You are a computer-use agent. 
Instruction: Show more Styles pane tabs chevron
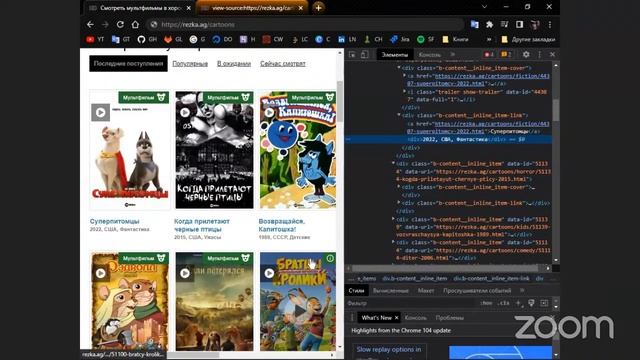tap(522, 290)
